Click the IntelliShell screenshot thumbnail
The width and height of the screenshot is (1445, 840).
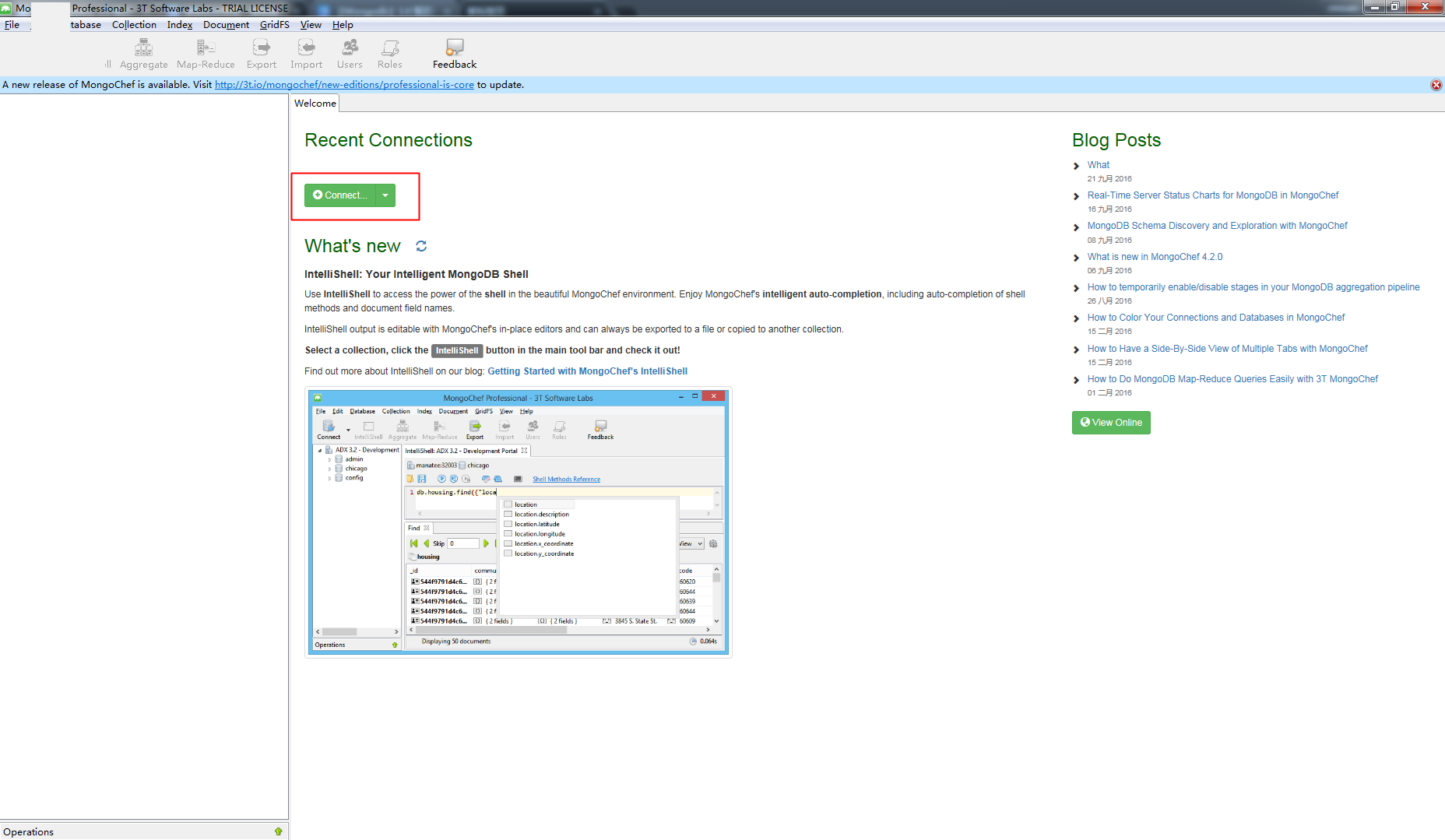coord(519,522)
